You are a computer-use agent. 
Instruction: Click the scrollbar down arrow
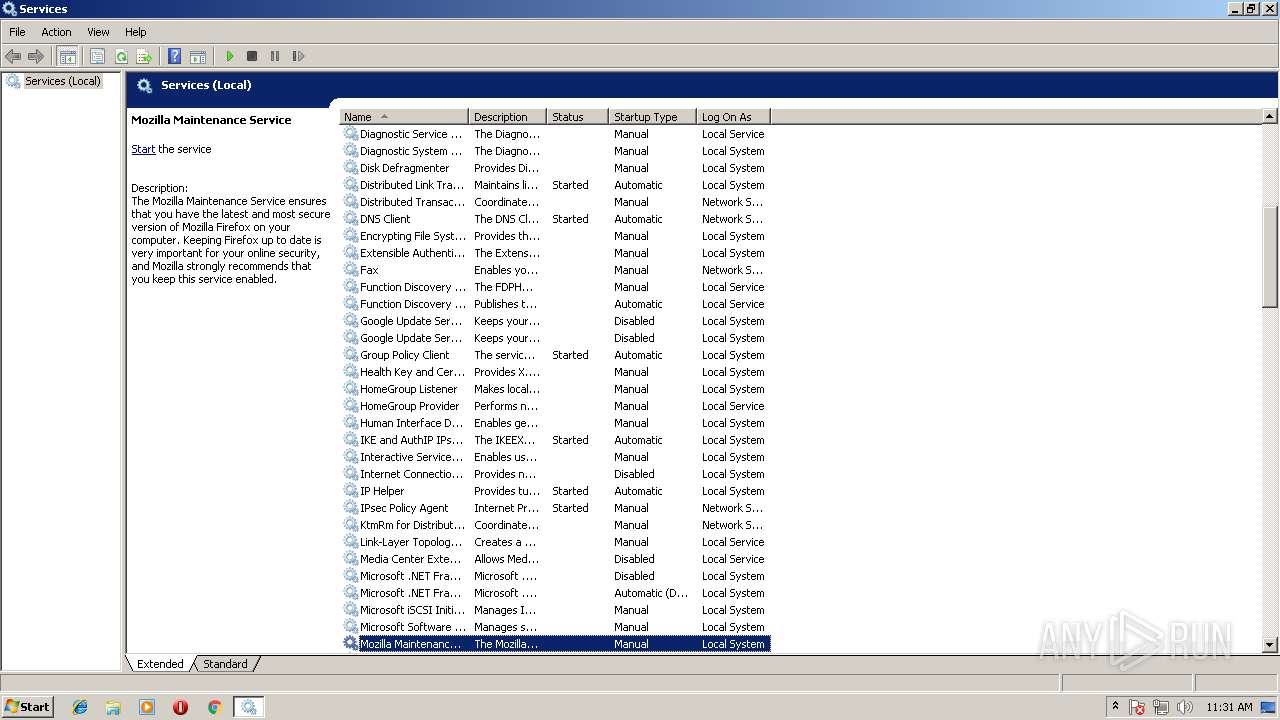point(1270,645)
